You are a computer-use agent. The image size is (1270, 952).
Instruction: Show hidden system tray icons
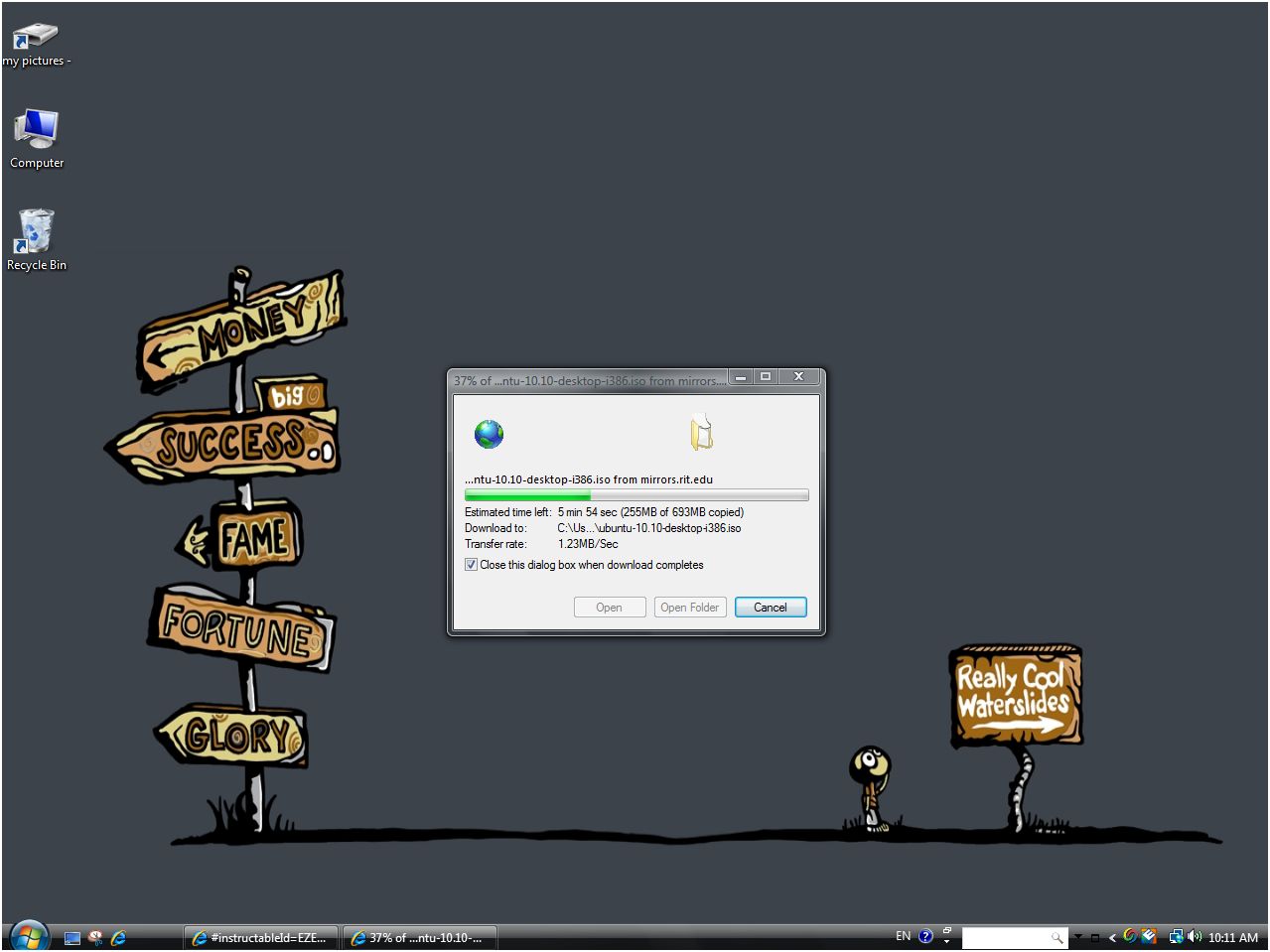(x=1112, y=937)
